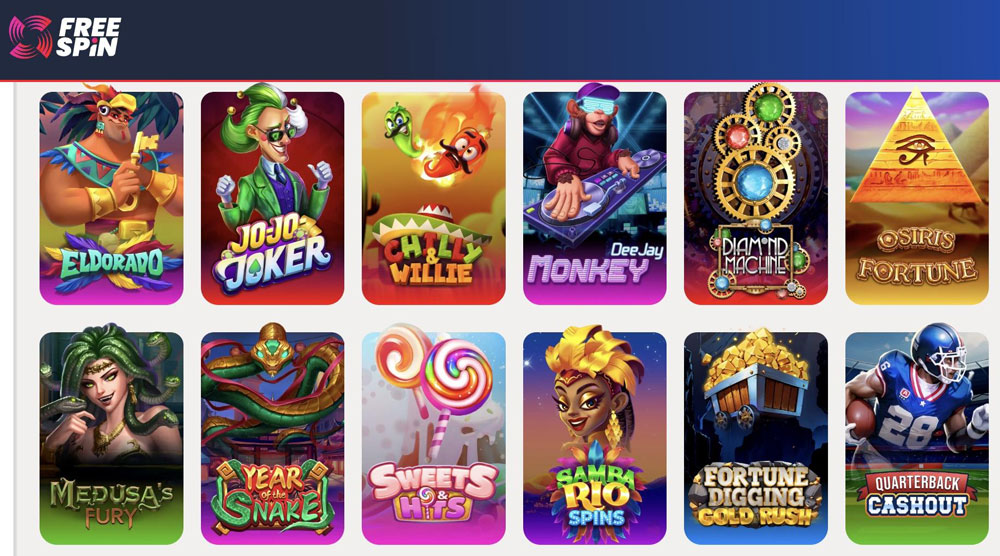This screenshot has height=556, width=1000.
Task: Open Osiris Fortune pyramid game
Action: 917,198
